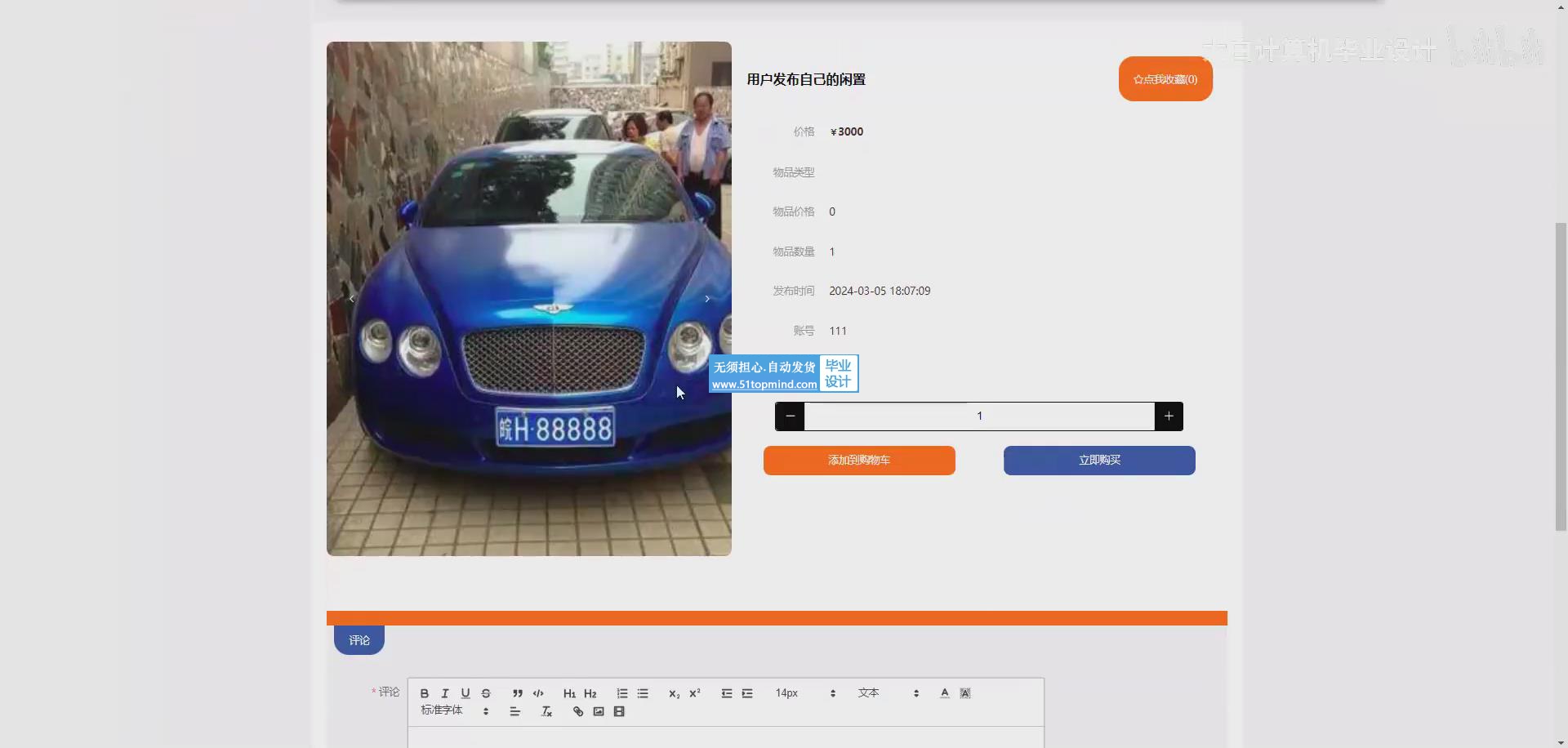
Task: Toggle bold formatting in comment editor
Action: click(x=425, y=693)
